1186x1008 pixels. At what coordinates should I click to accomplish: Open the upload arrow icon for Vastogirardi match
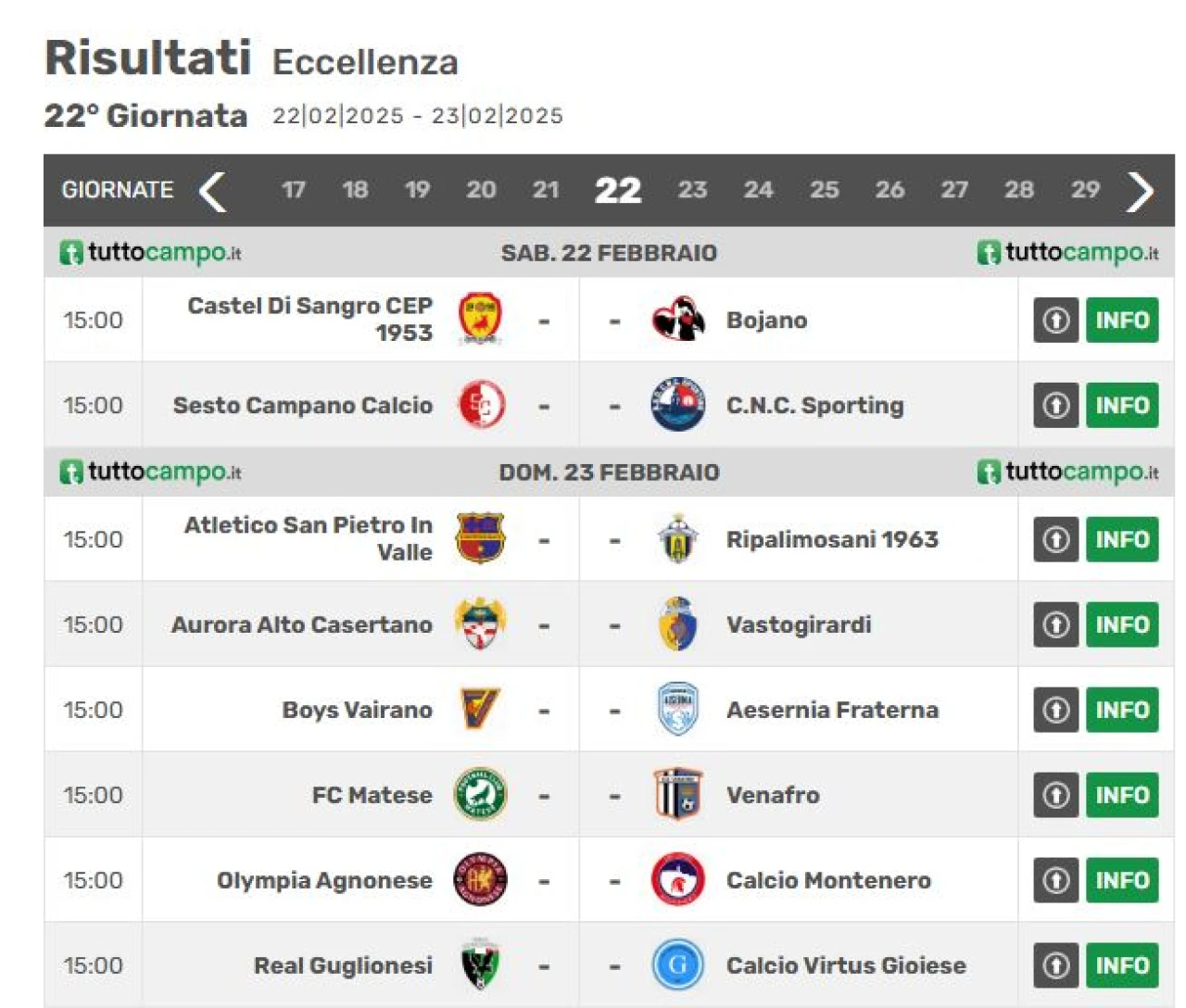tap(1056, 624)
